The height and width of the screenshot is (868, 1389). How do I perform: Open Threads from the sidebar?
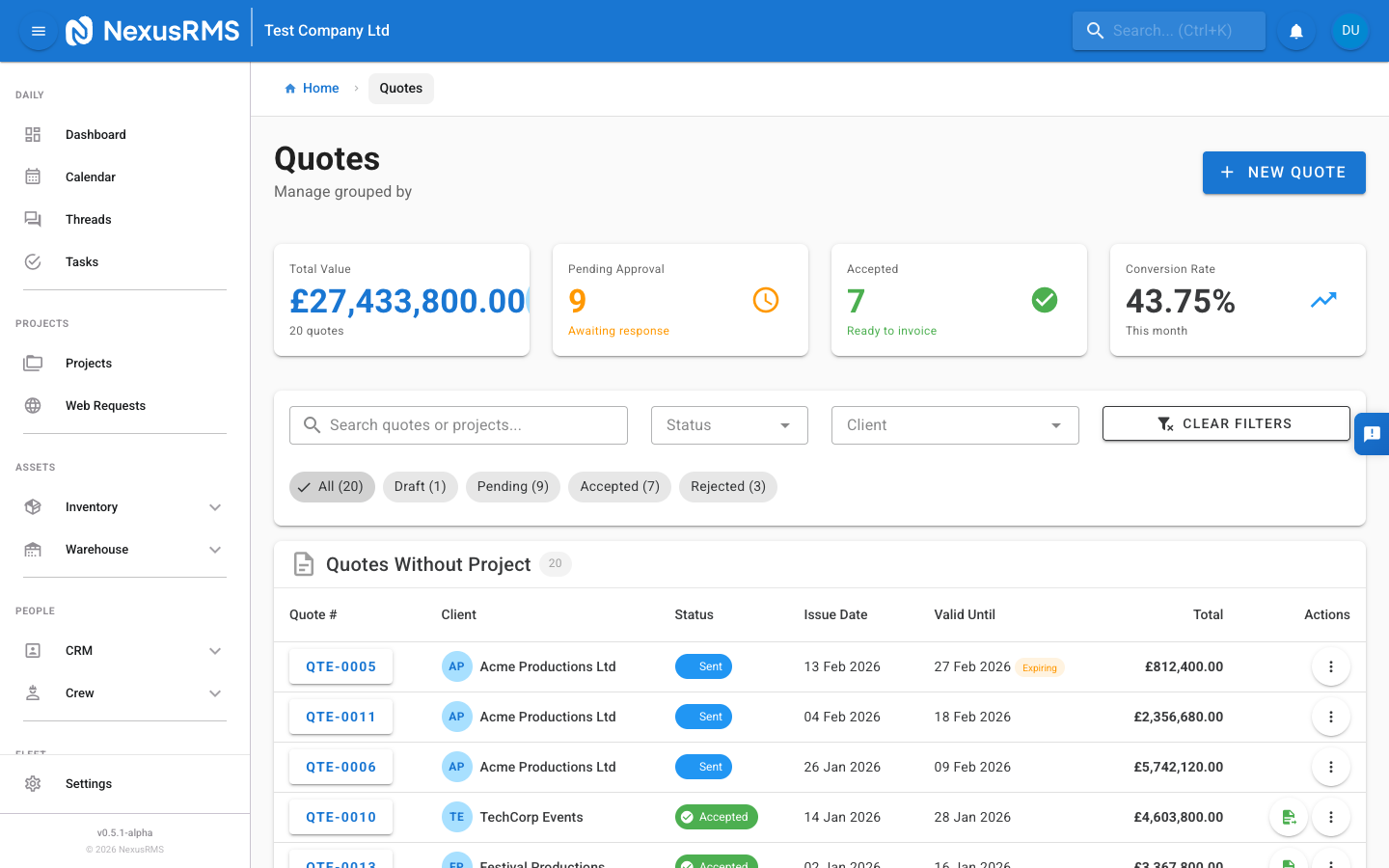click(88, 219)
